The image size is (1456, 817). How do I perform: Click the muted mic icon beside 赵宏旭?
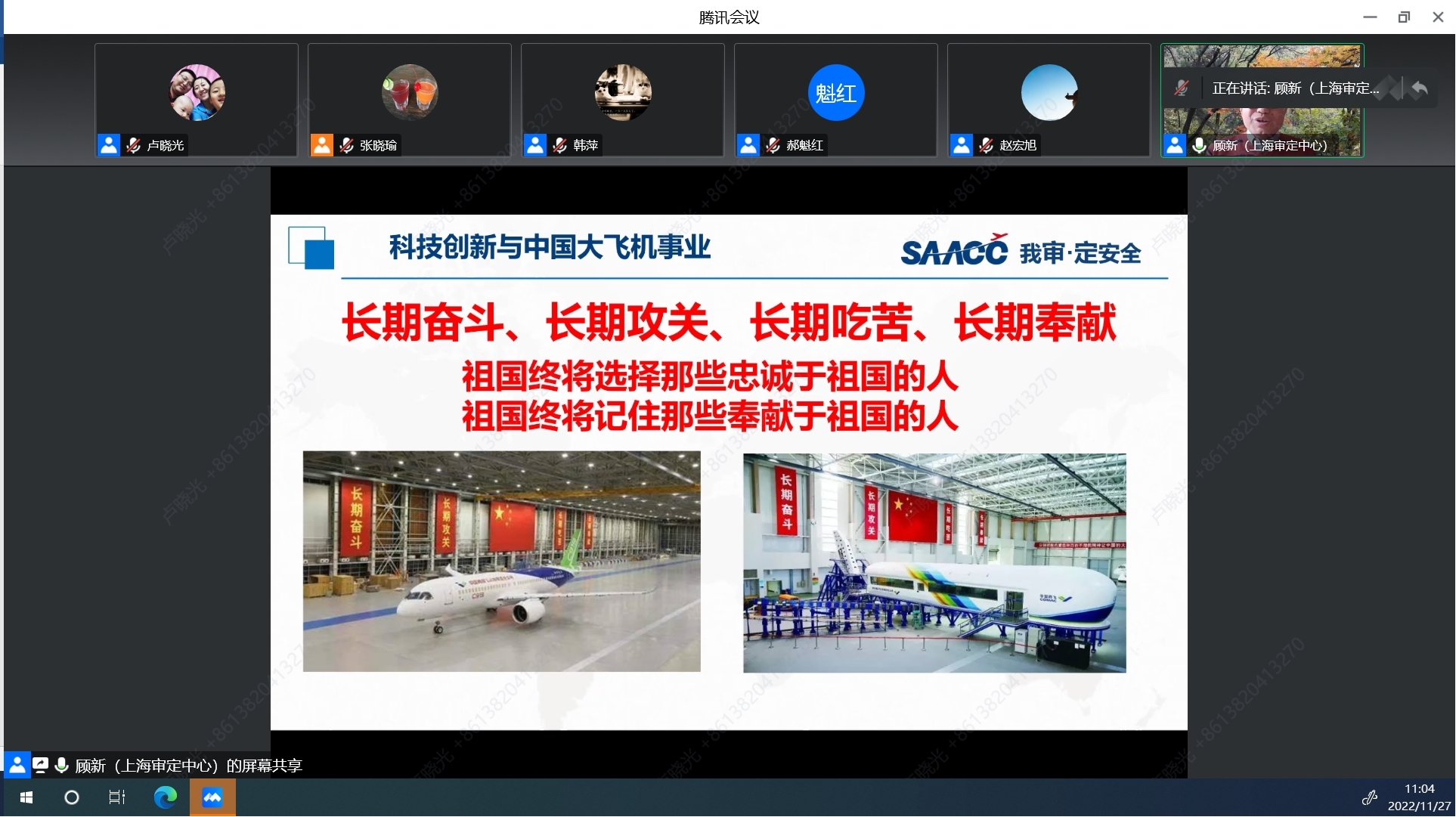(987, 145)
